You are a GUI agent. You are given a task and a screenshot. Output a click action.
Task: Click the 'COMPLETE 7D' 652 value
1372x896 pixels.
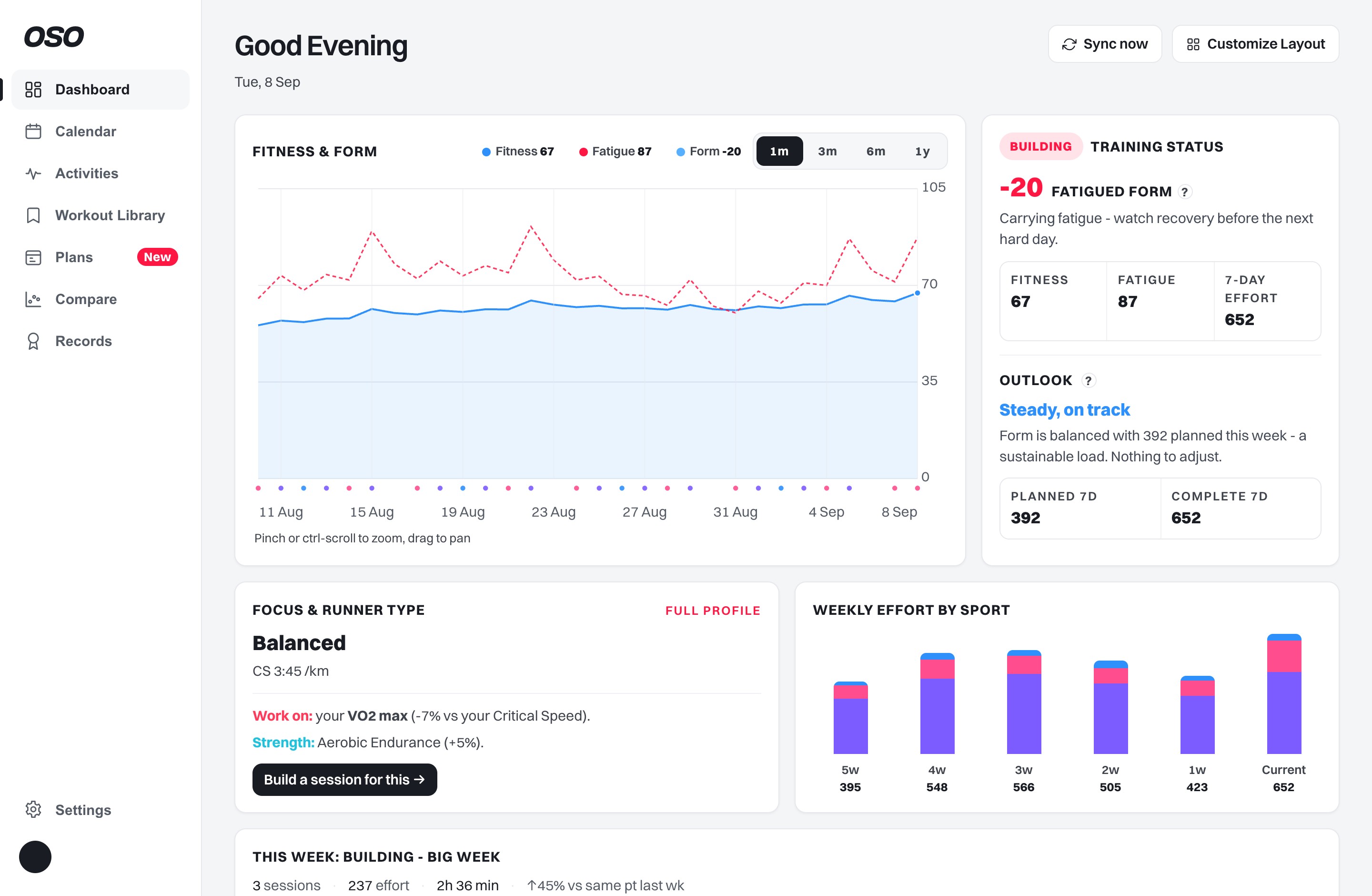tap(1186, 518)
